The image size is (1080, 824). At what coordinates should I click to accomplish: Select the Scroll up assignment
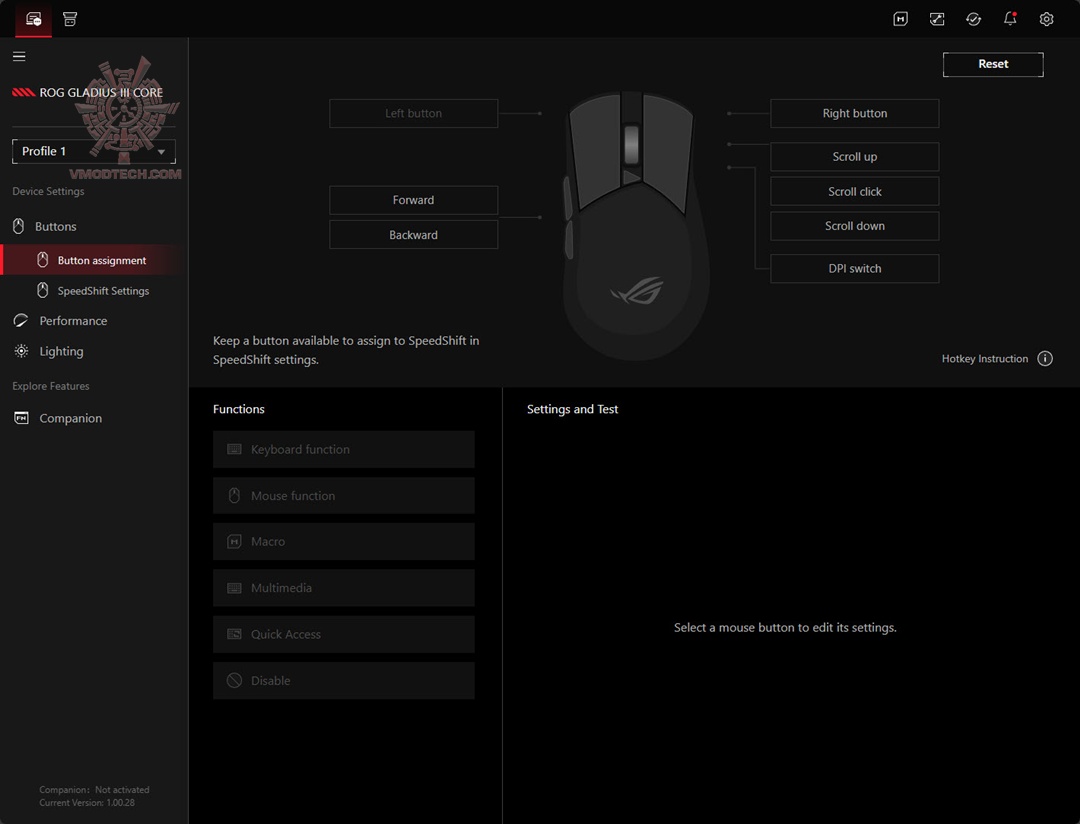(854, 157)
